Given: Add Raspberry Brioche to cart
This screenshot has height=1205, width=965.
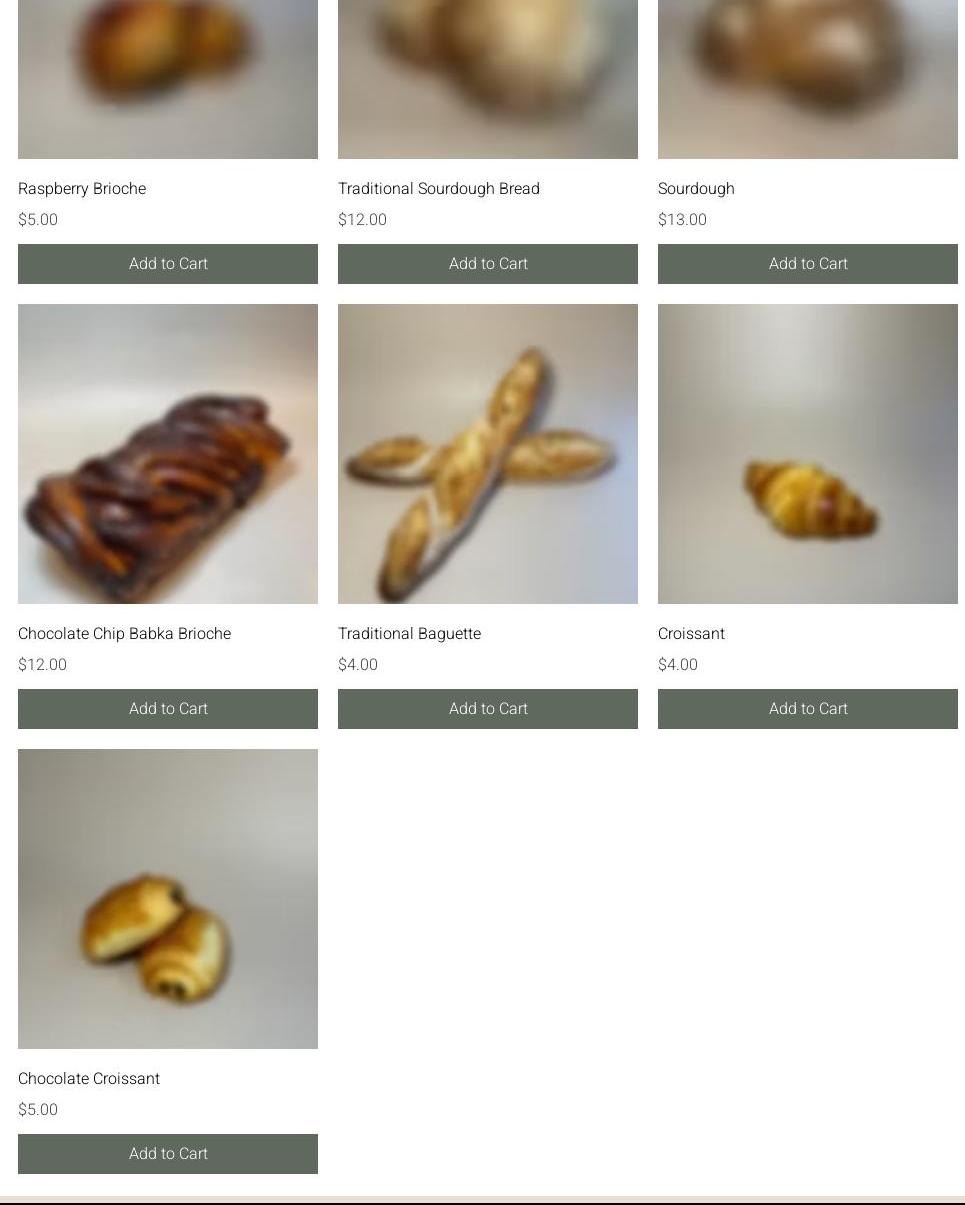Looking at the screenshot, I should [x=168, y=264].
